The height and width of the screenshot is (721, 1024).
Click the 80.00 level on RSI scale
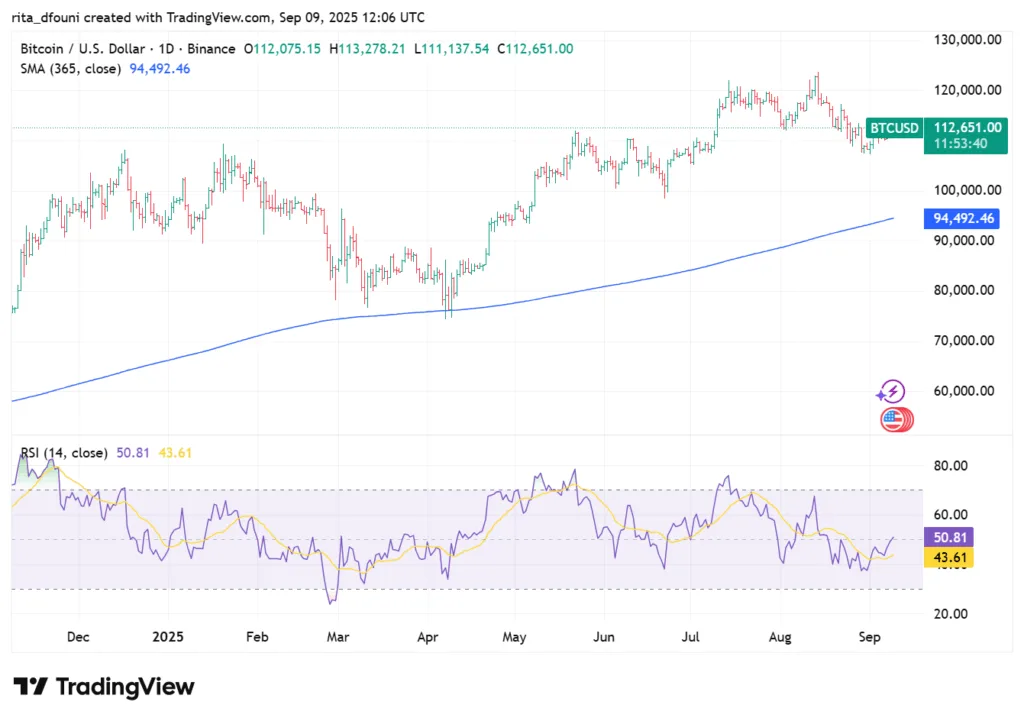pyautogui.click(x=949, y=466)
